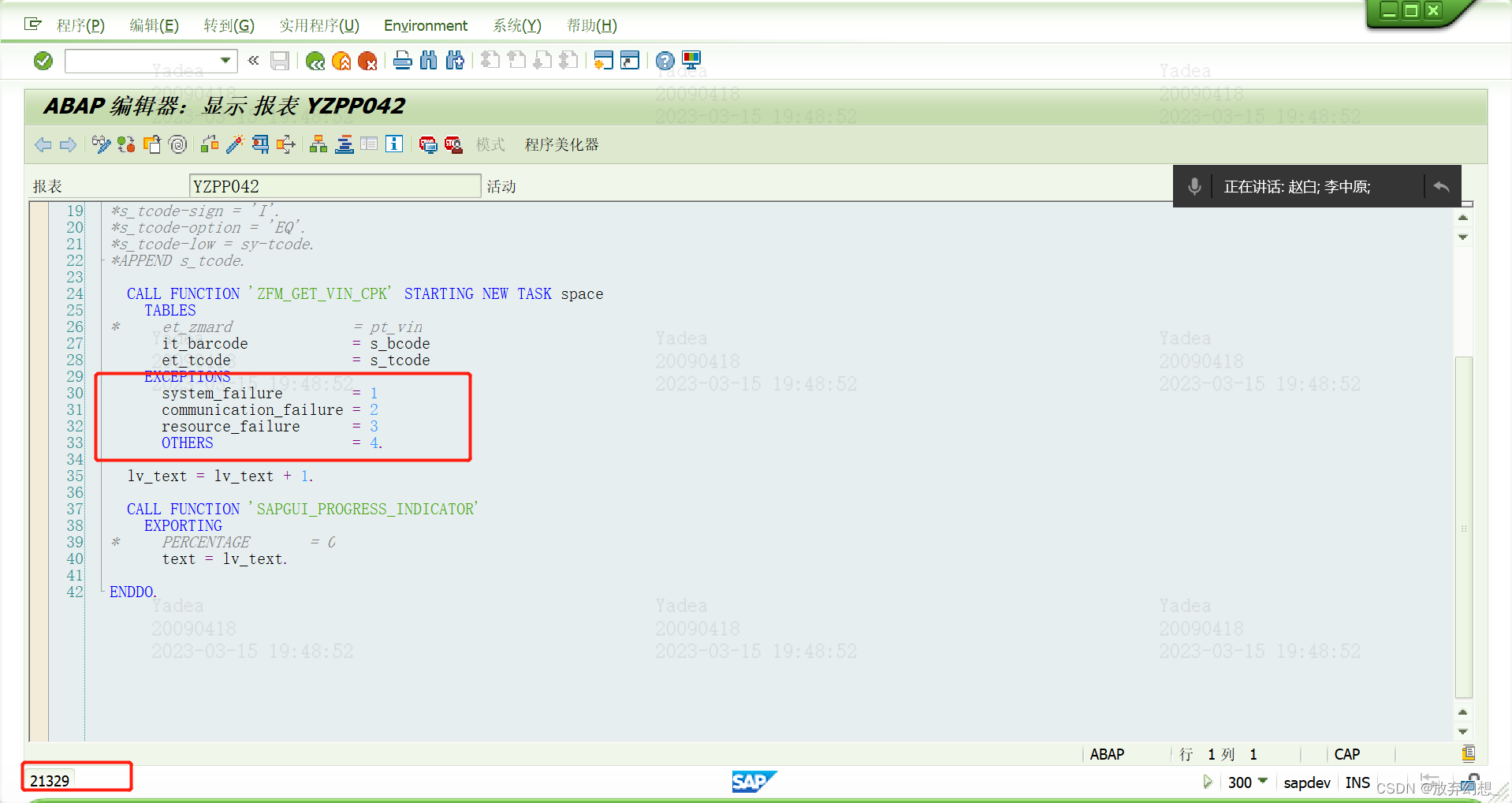
Task: Click the Next Page icon
Action: 542,60
